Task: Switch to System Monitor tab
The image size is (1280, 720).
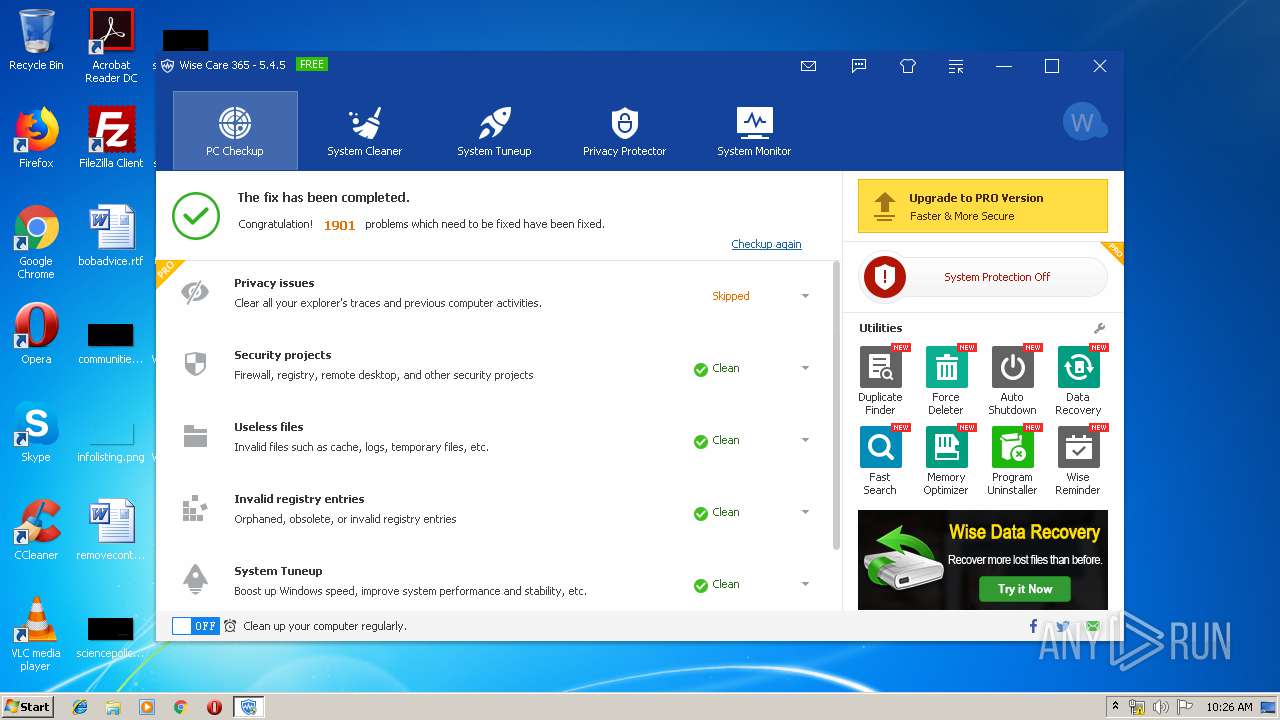Action: coord(754,130)
